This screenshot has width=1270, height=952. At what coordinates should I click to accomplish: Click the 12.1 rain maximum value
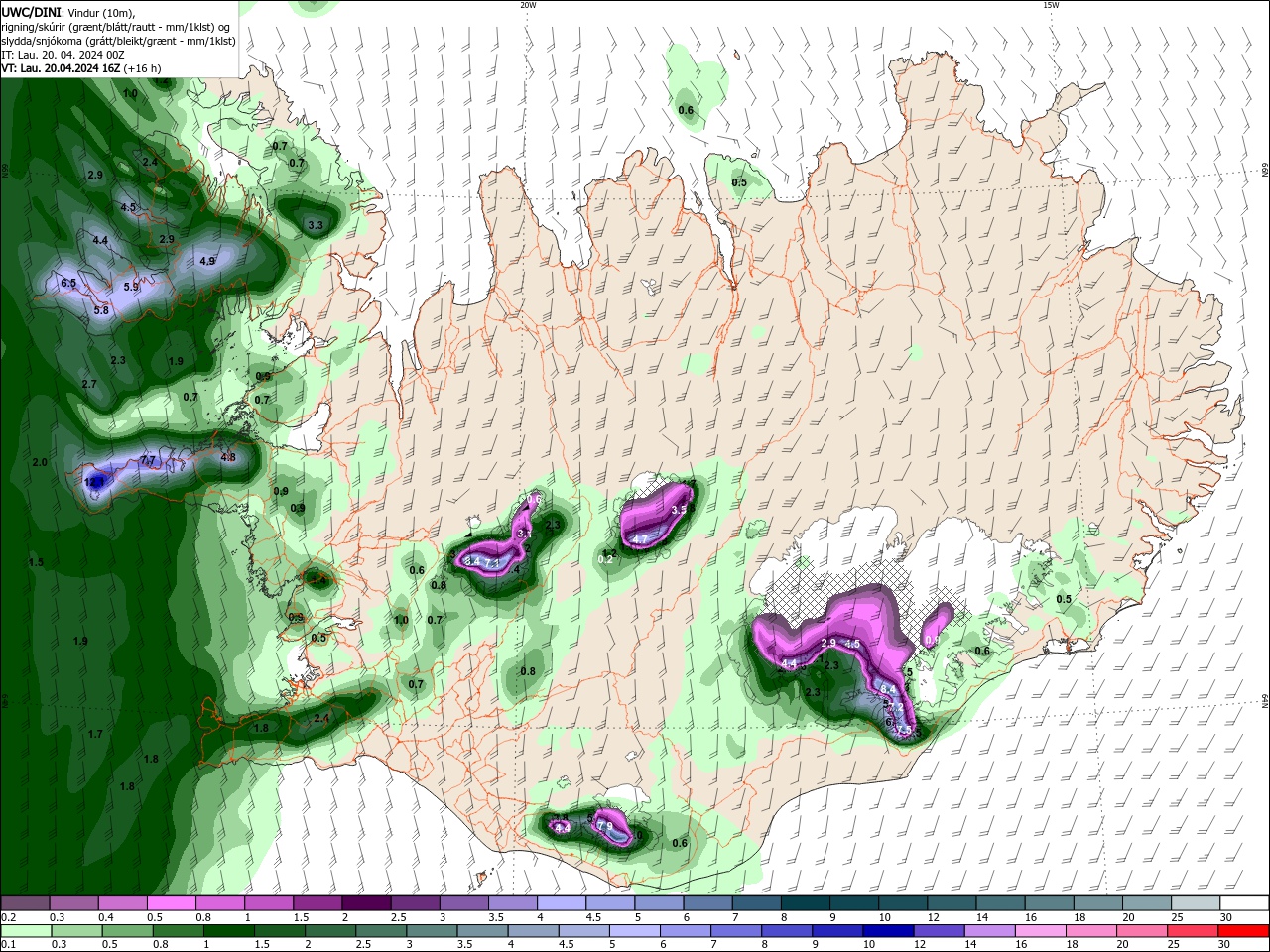(x=94, y=482)
